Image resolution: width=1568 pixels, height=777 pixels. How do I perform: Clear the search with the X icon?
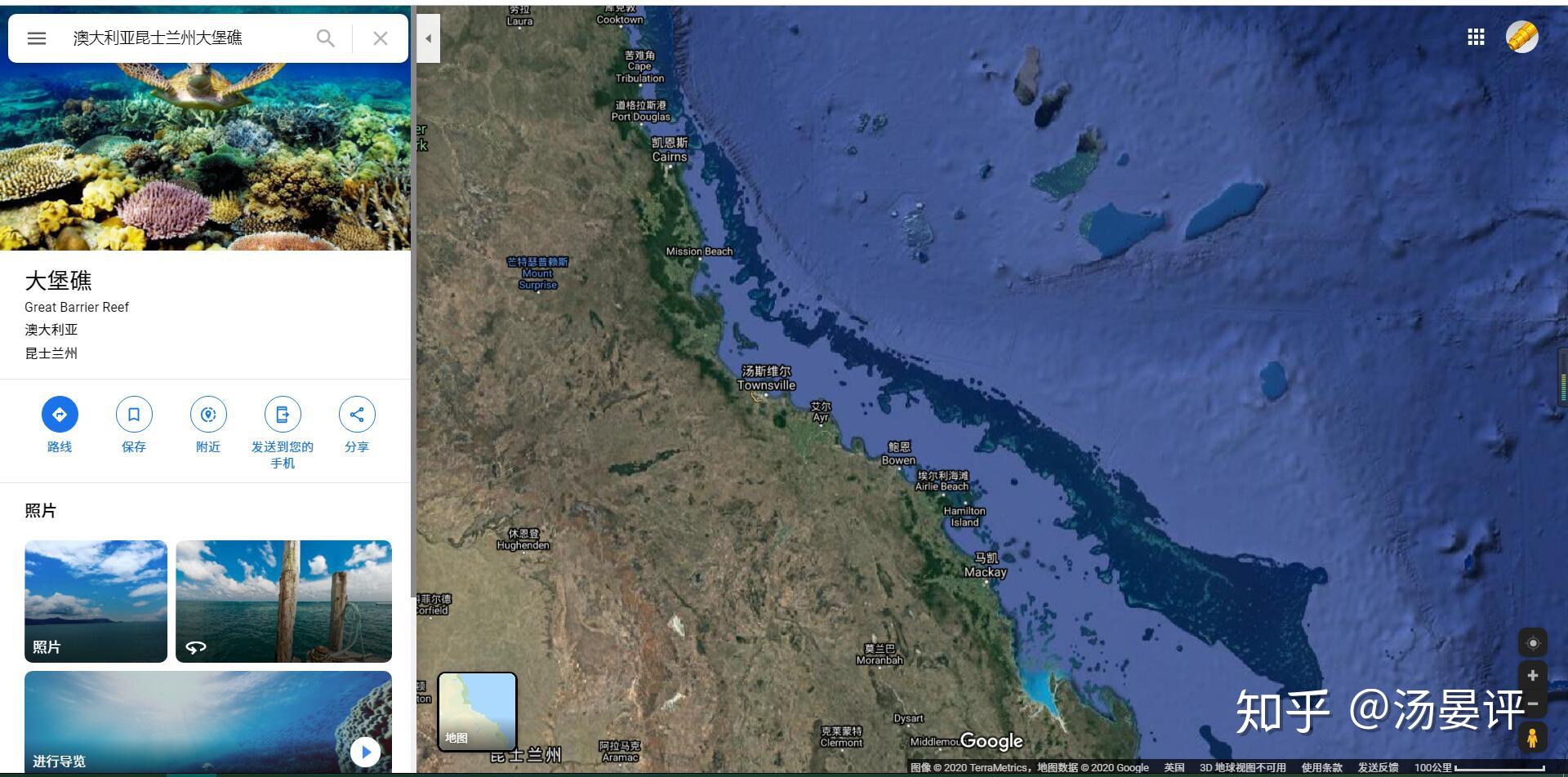coord(380,38)
